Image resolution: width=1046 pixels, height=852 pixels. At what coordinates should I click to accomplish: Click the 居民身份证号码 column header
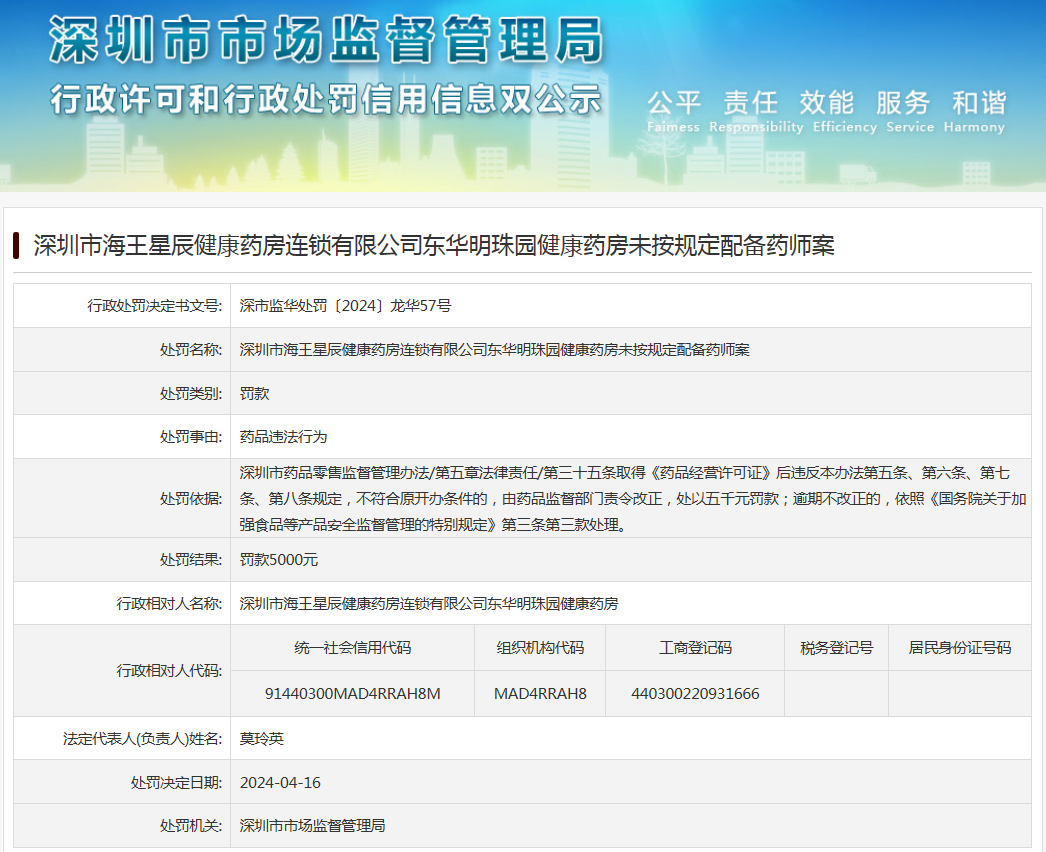[960, 648]
